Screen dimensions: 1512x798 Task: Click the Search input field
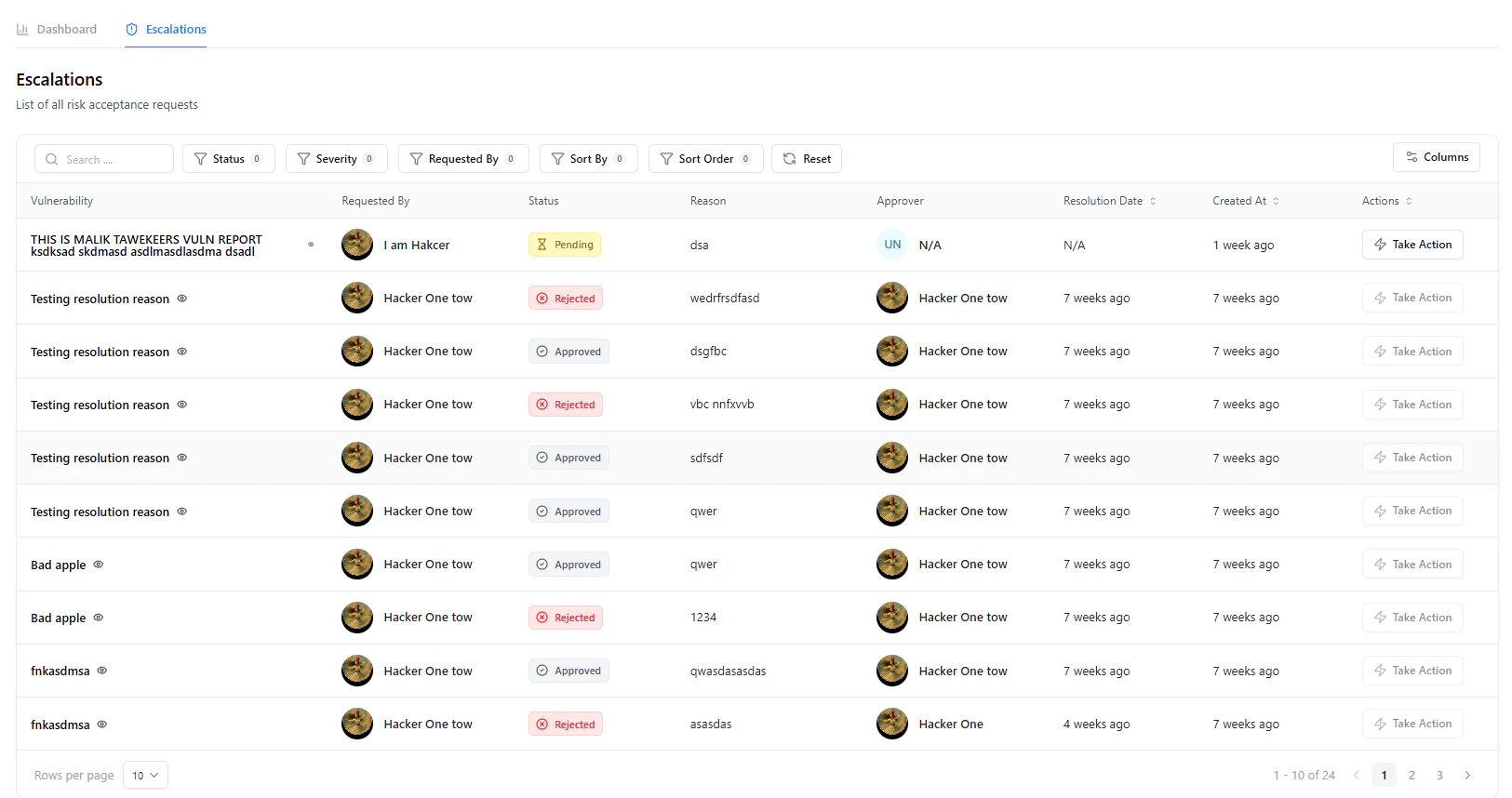[x=104, y=159]
